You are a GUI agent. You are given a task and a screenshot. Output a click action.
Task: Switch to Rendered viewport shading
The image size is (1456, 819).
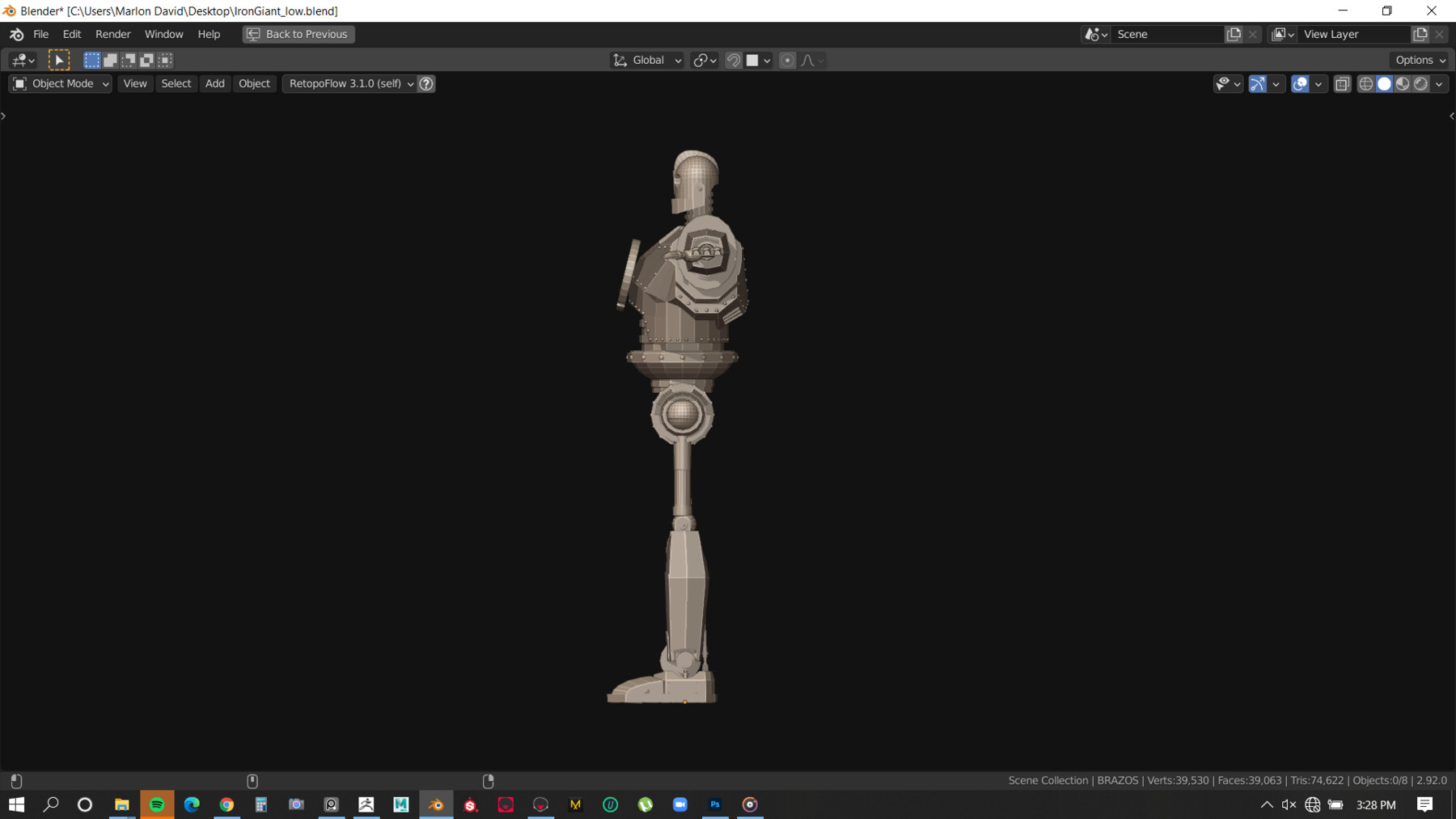pyautogui.click(x=1421, y=84)
